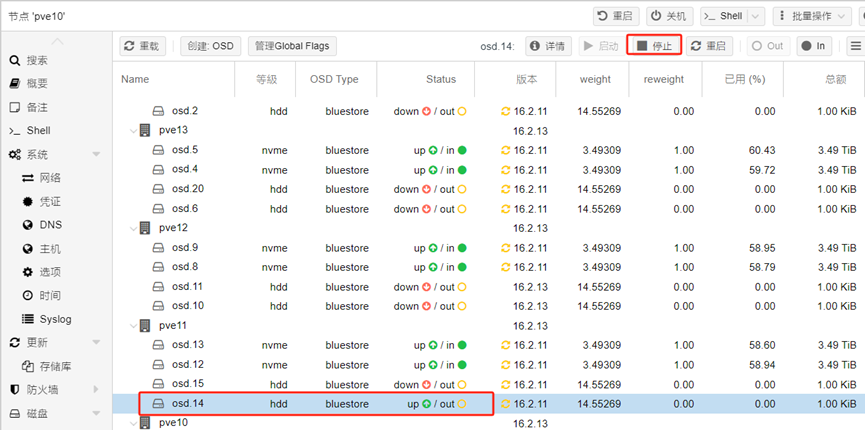
Task: Collapse the pve12 tree node
Action: (133, 228)
